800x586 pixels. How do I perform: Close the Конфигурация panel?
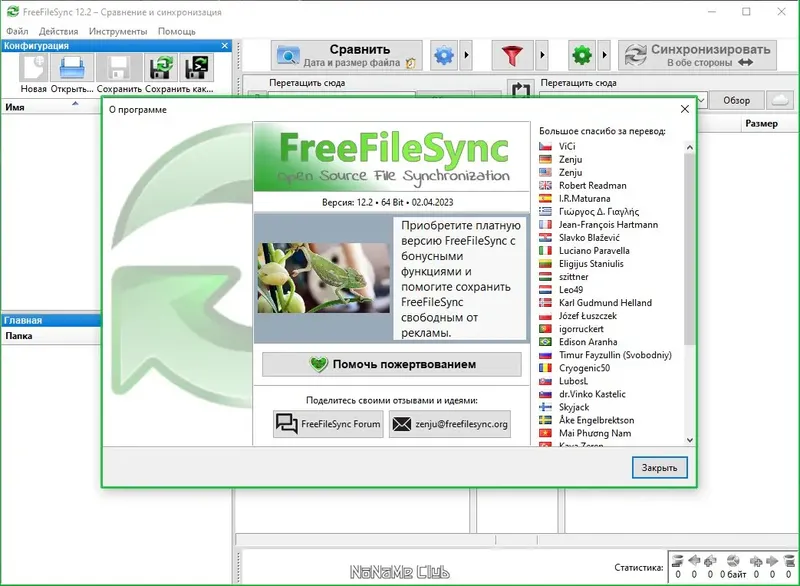(x=224, y=46)
